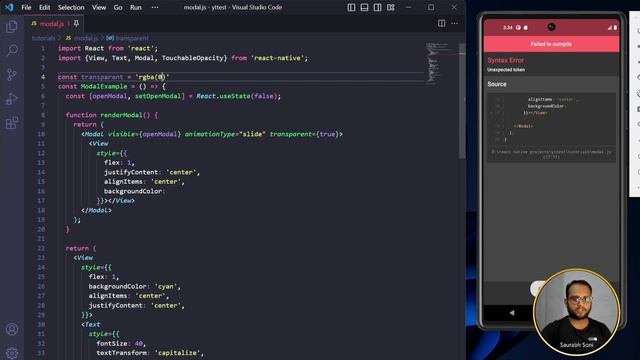Open the Manage gear icon
Viewport: 640px width, 360px height.
point(12,353)
